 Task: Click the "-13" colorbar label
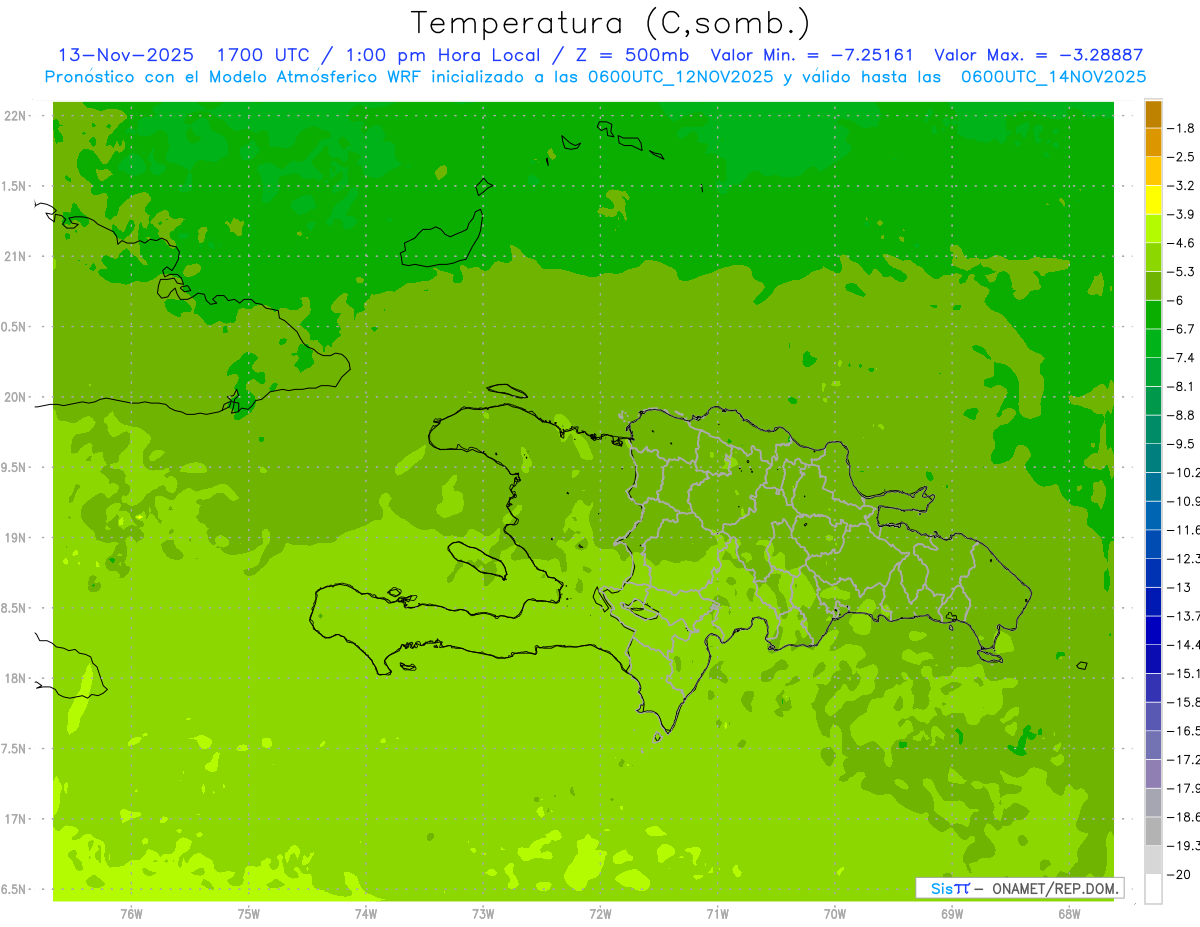pos(1178,588)
